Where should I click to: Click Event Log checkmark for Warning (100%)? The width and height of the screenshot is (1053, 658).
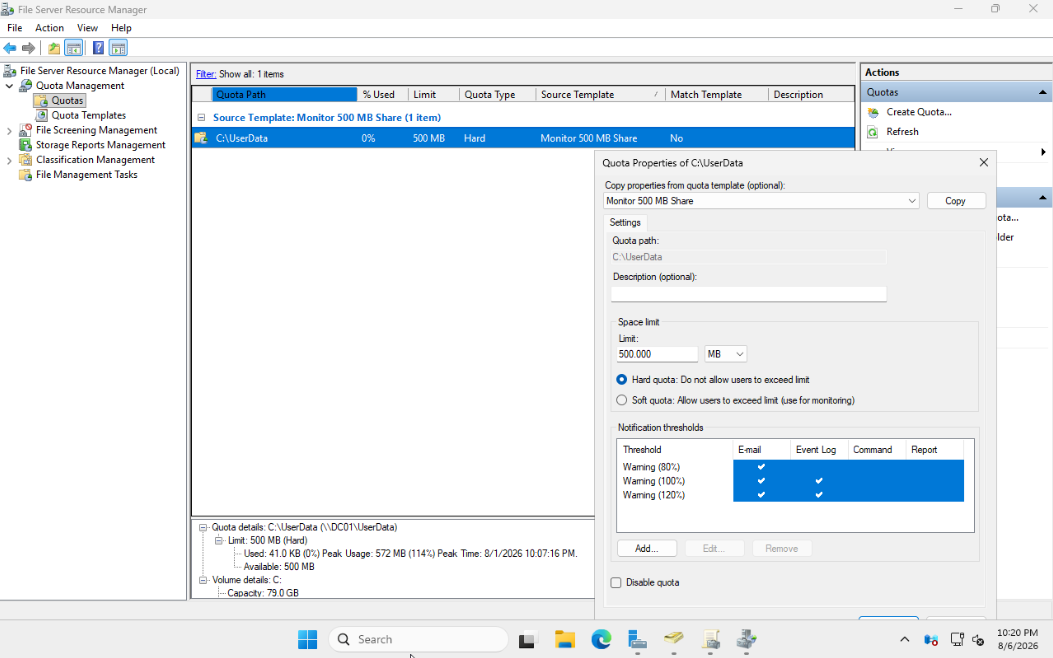click(819, 481)
